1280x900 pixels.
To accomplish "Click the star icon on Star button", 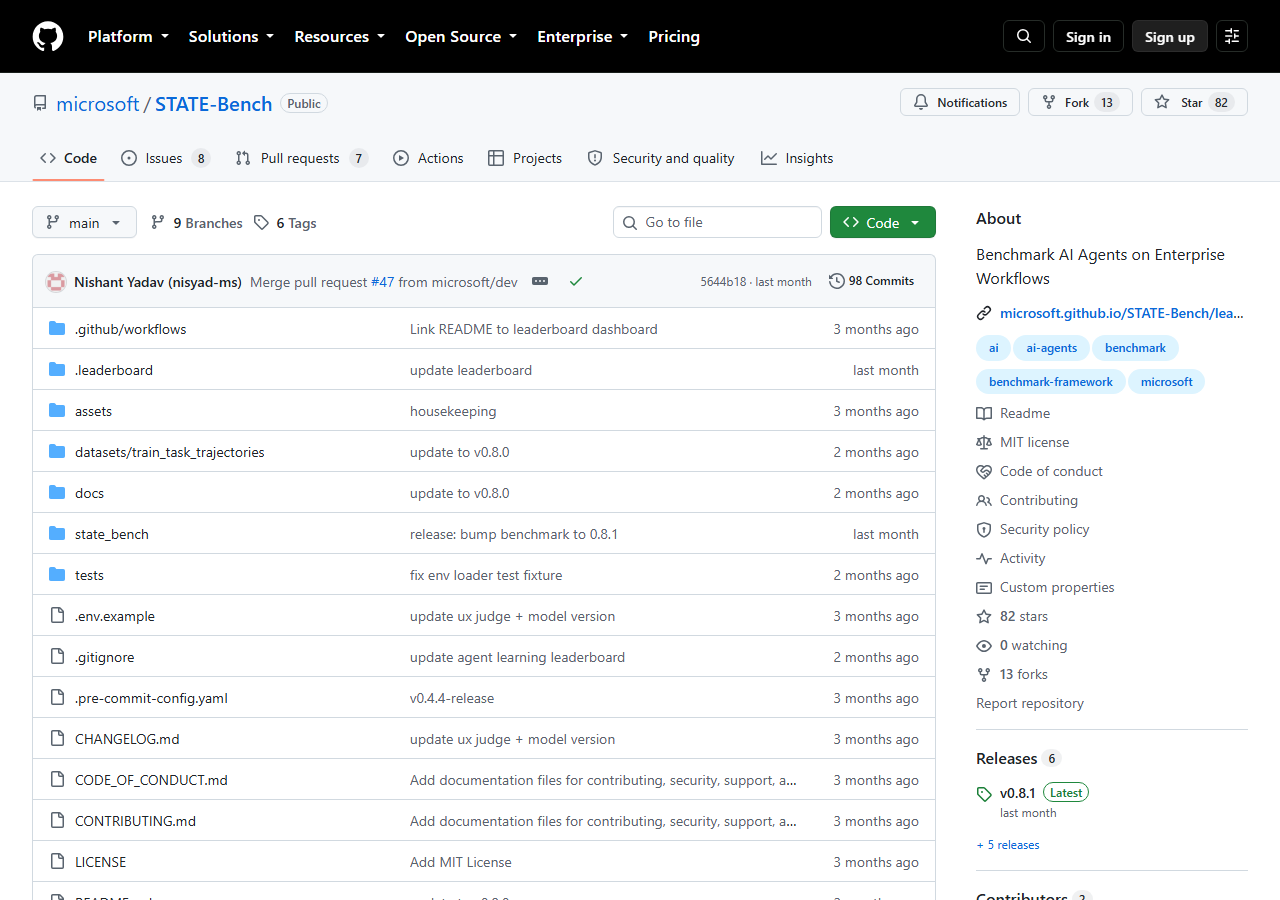I will pyautogui.click(x=1162, y=102).
